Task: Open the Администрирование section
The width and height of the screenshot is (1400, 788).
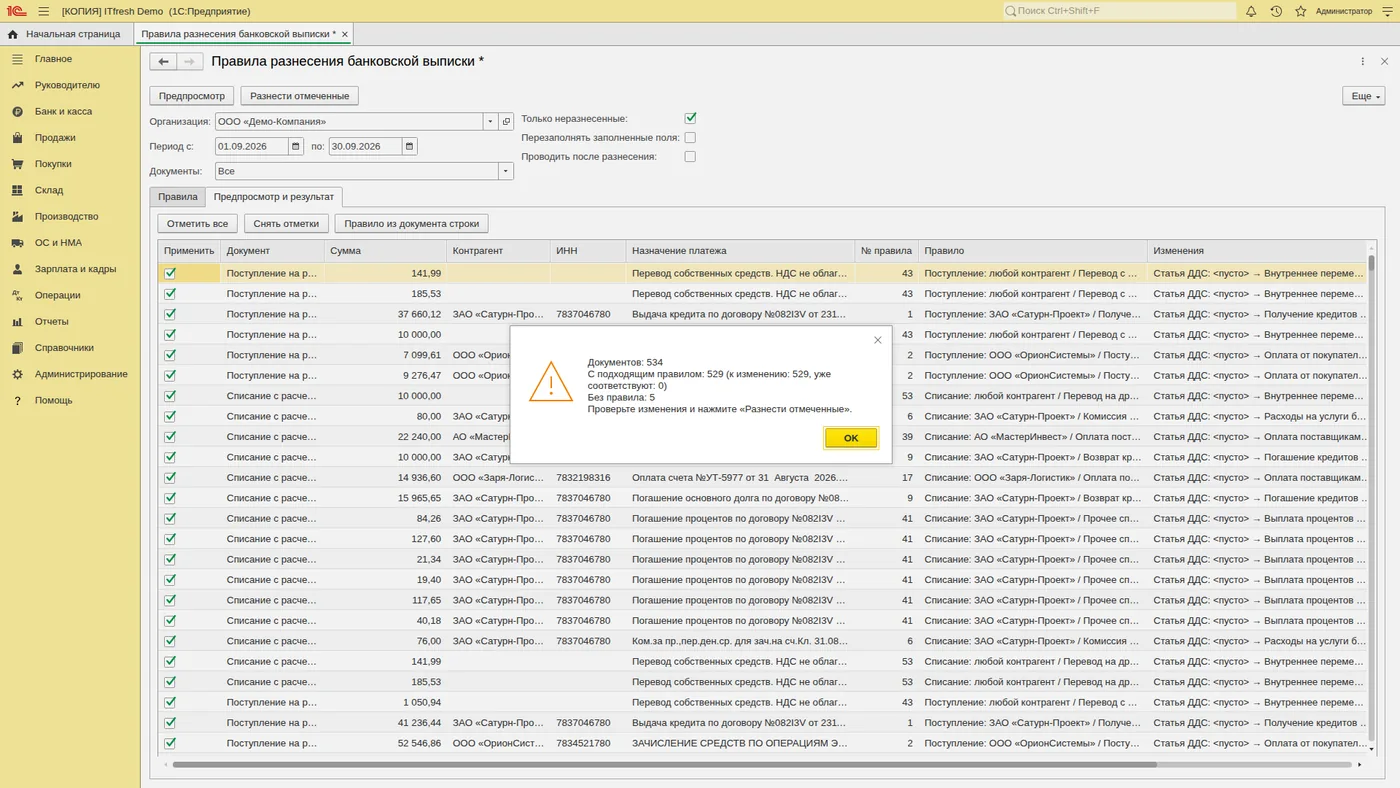Action: point(81,374)
